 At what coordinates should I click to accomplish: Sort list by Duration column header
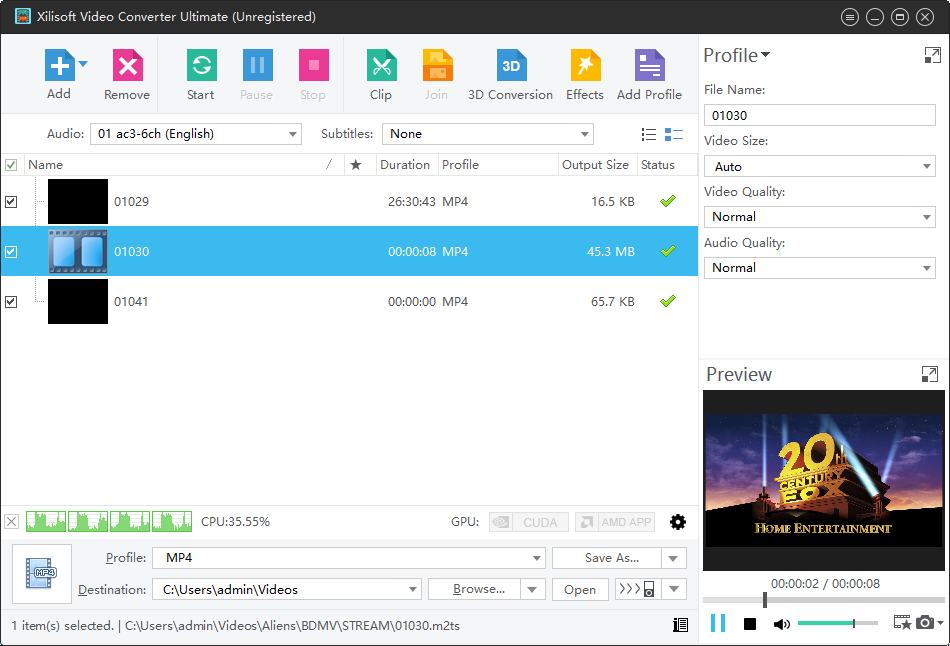pyautogui.click(x=405, y=165)
